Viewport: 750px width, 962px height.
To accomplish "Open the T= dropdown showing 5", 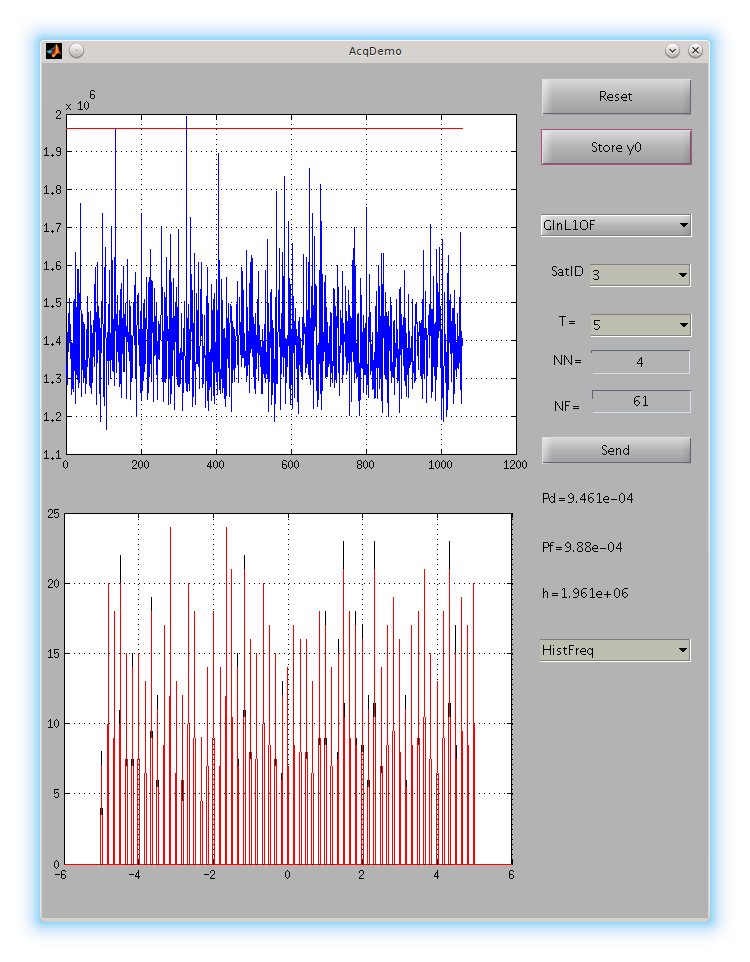I will click(x=640, y=325).
